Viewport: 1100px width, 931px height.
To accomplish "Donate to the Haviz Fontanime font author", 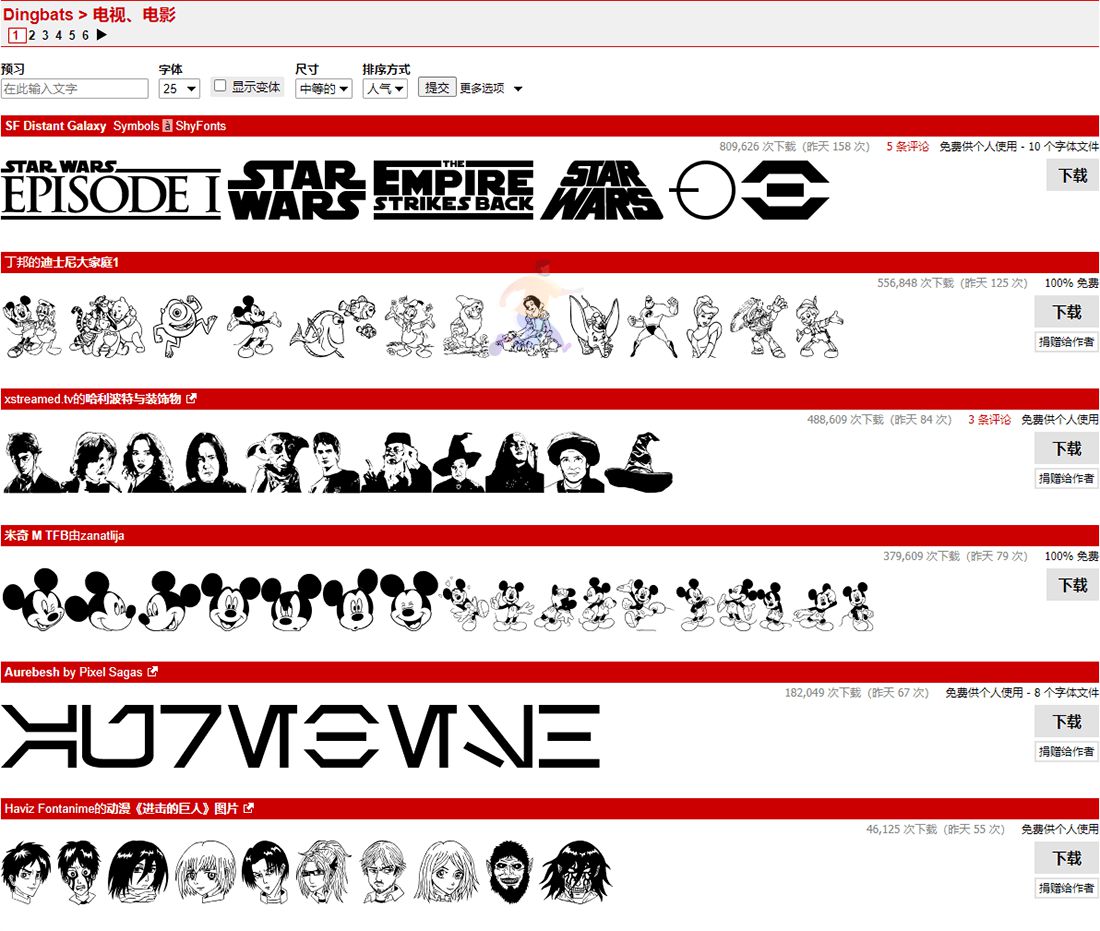I will pyautogui.click(x=1066, y=888).
